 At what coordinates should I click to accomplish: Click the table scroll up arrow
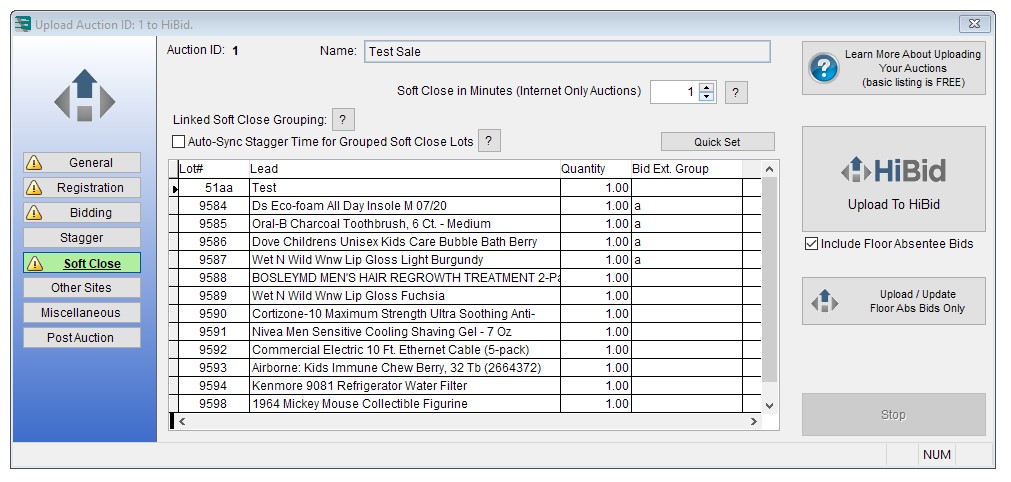[769, 169]
